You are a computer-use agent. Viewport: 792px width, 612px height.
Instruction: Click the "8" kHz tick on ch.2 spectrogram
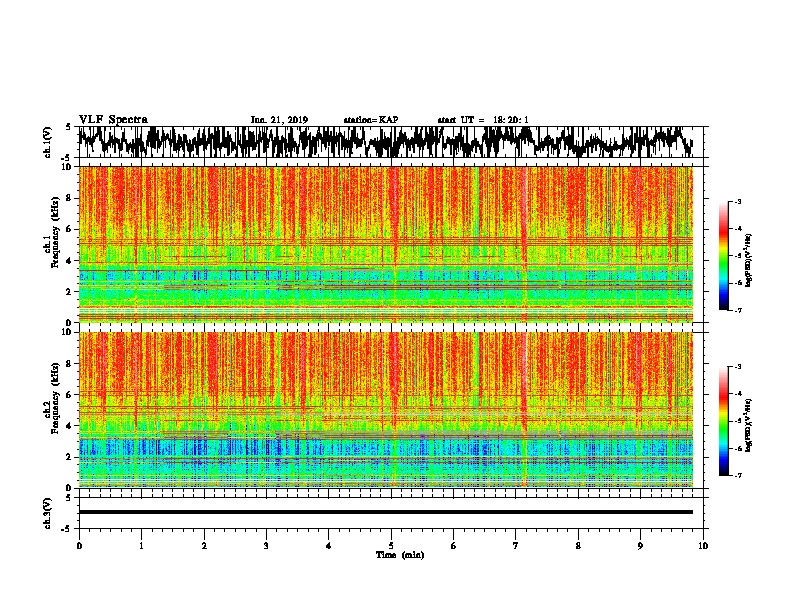(x=70, y=364)
